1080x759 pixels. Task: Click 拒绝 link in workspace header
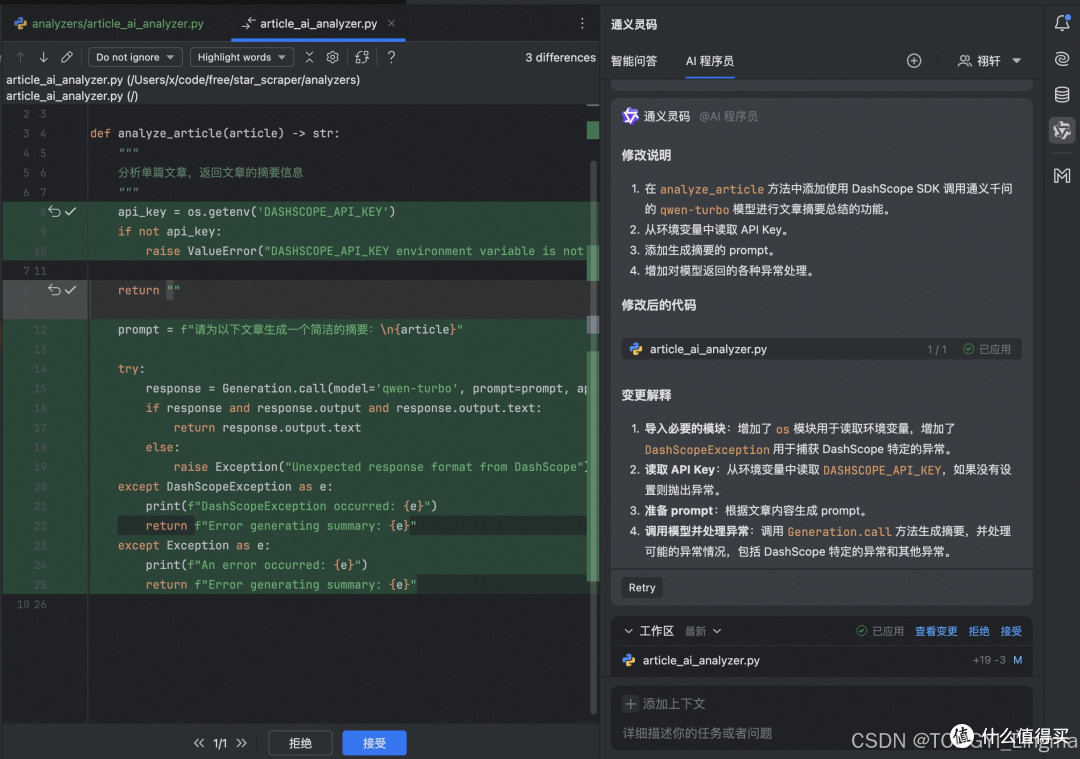pos(979,631)
